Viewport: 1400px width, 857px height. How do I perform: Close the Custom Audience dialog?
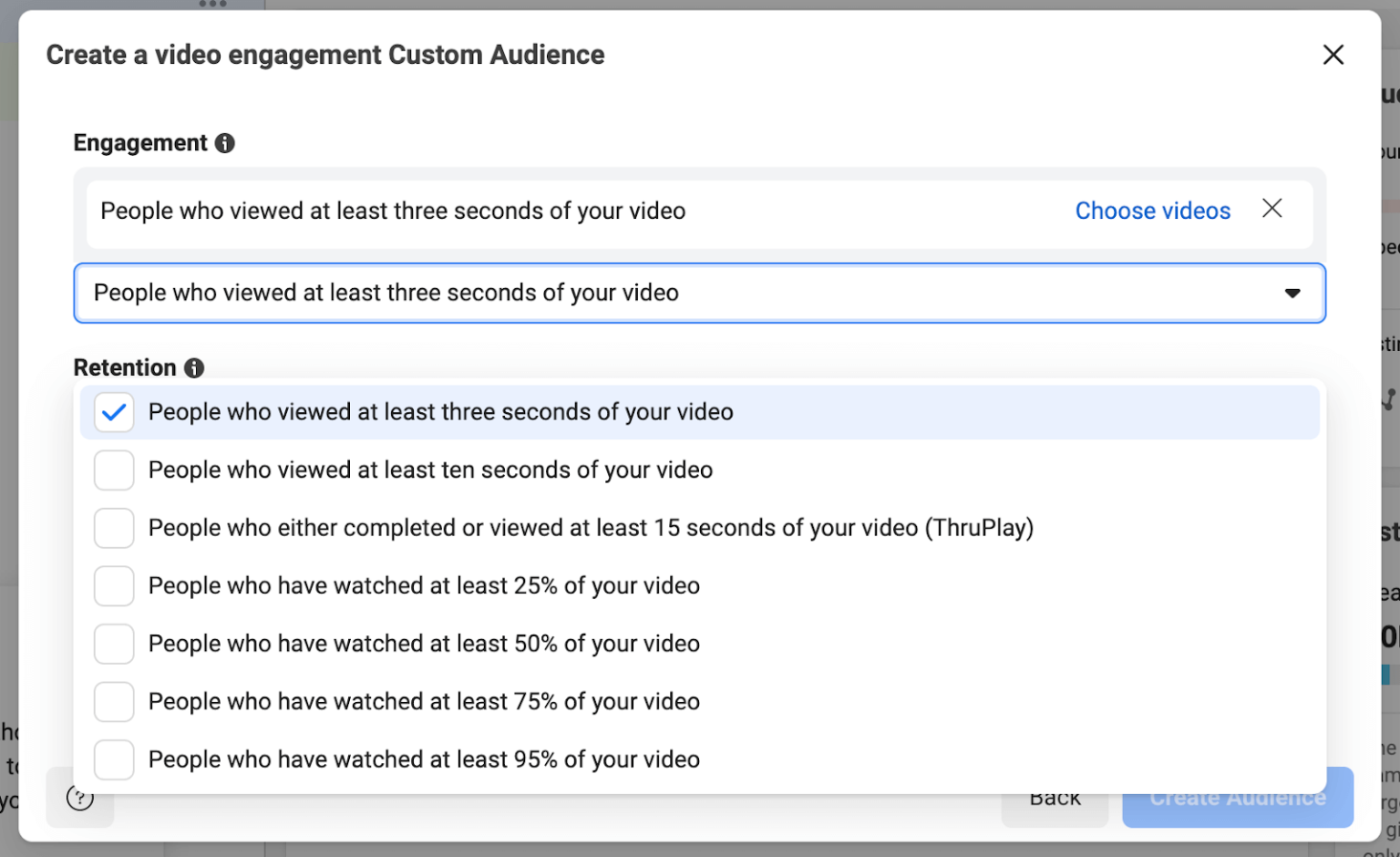(x=1333, y=55)
